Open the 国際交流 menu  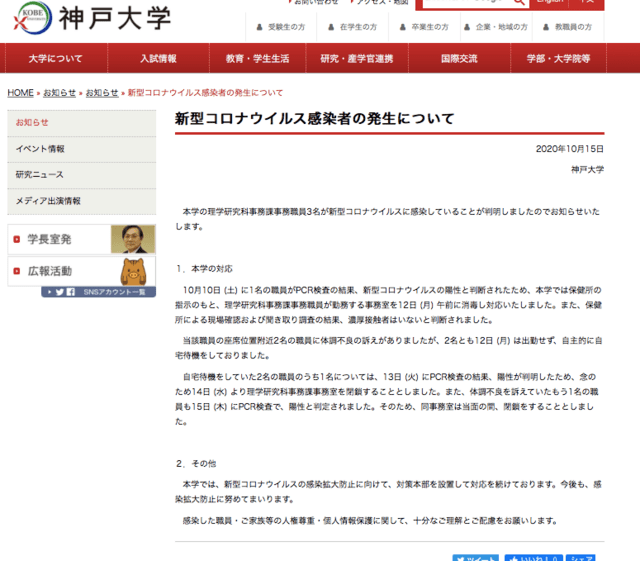459,58
